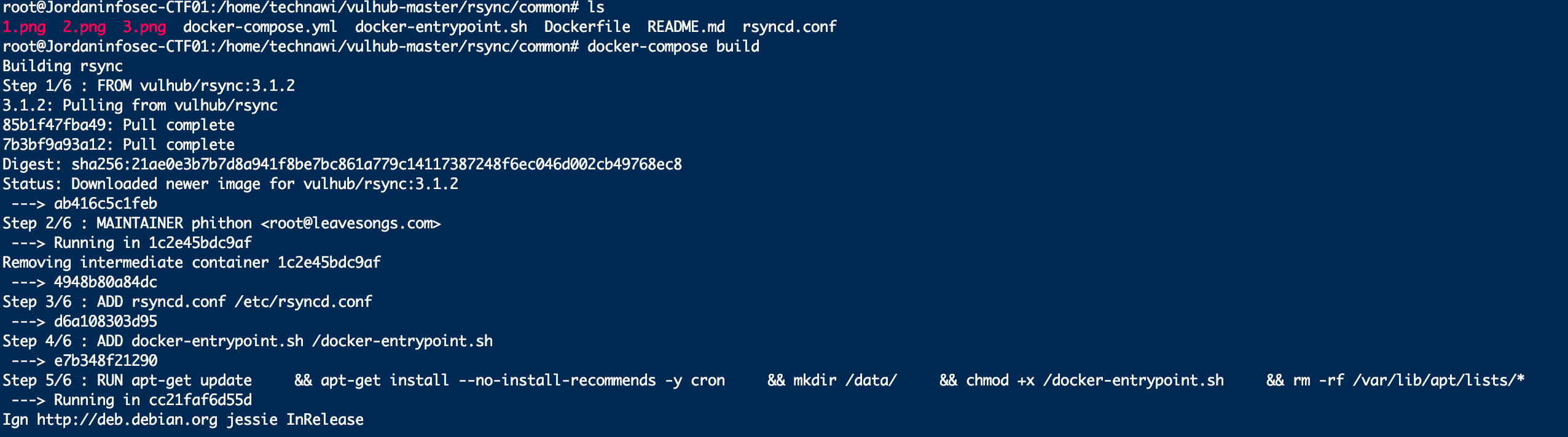
Task: Click the docker-compose build command text
Action: [x=673, y=47]
